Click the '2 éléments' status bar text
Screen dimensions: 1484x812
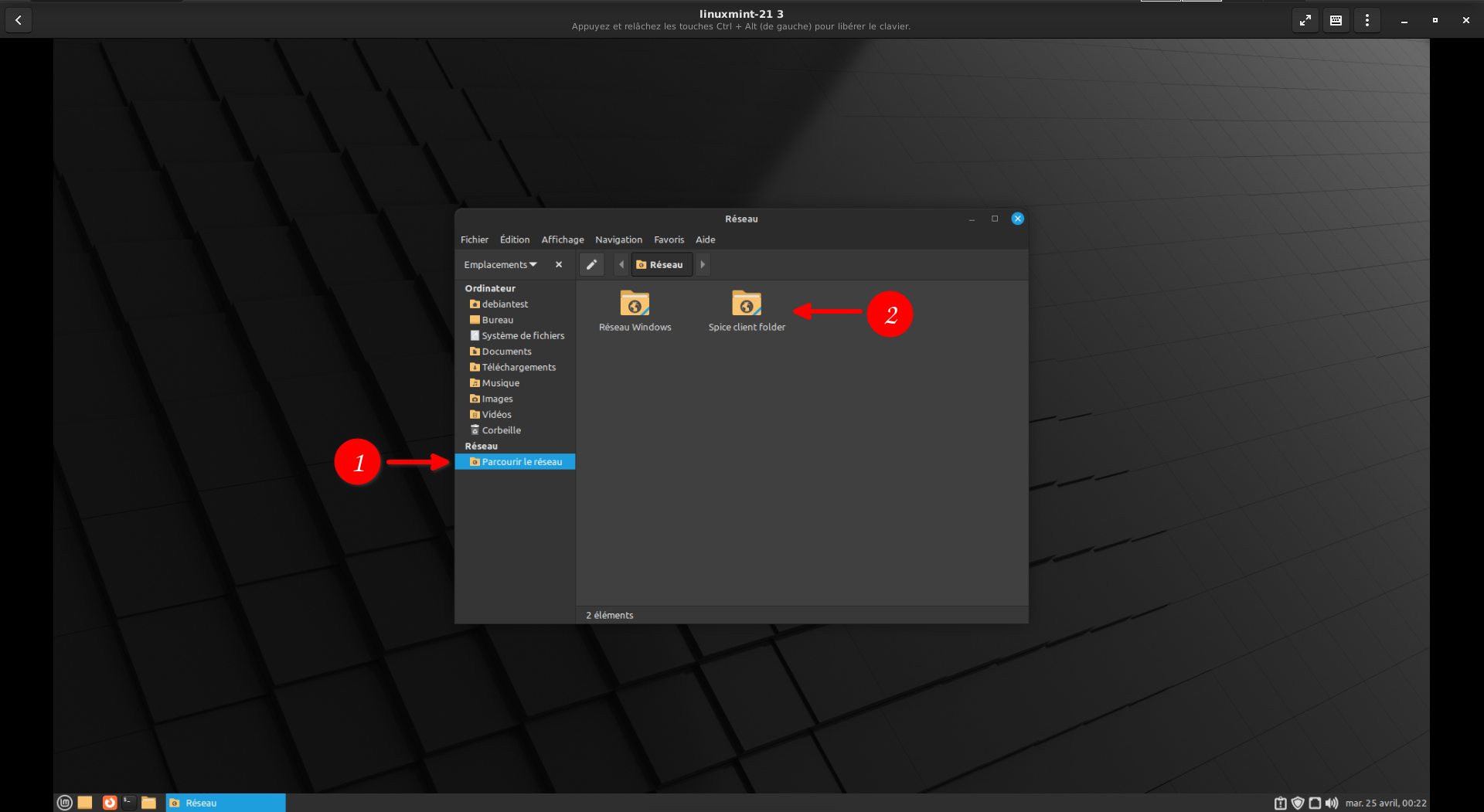point(609,616)
